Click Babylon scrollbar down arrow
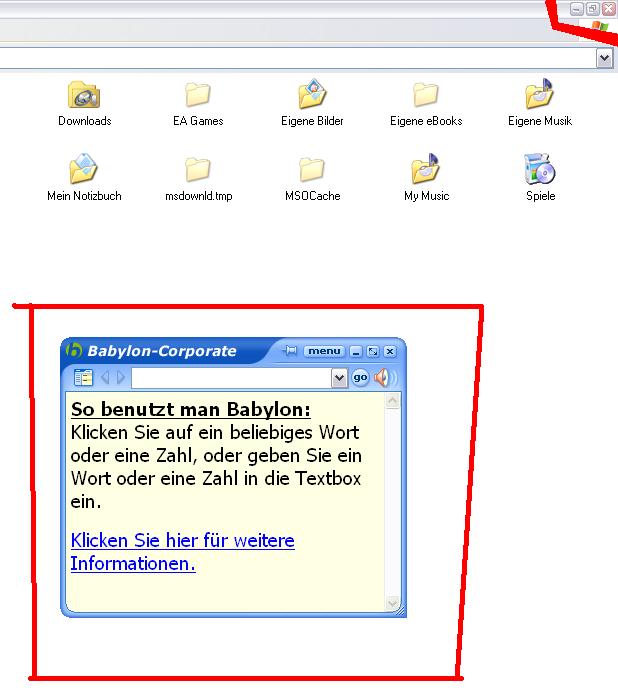 392,603
